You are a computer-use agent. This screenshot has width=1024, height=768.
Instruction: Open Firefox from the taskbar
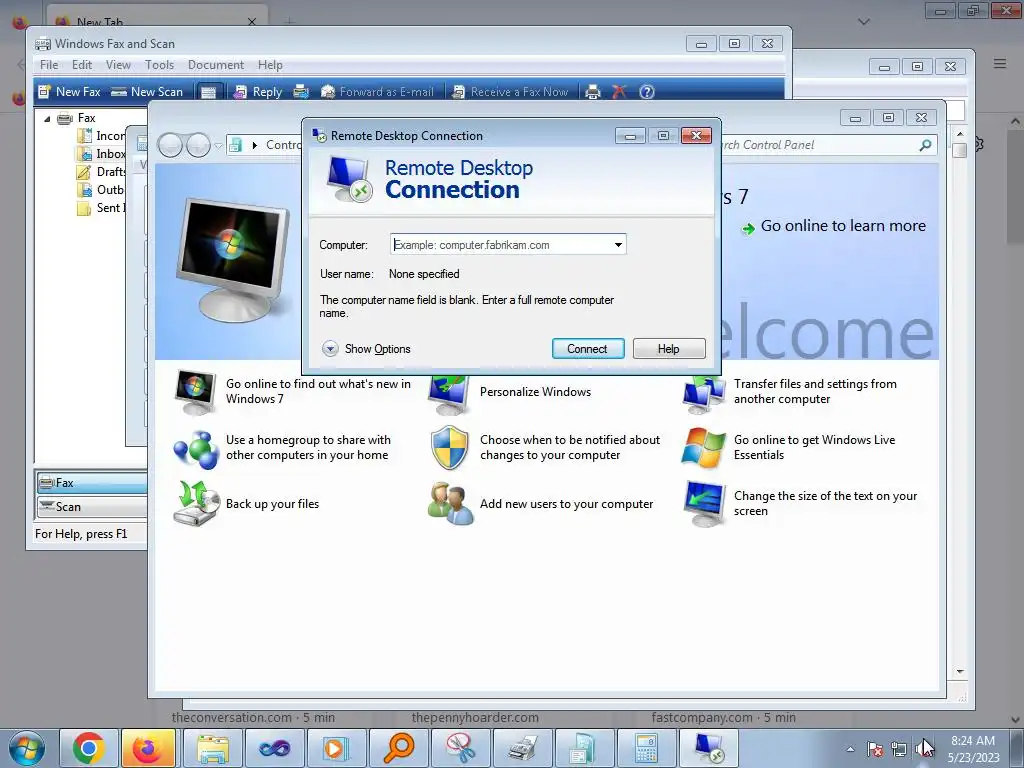148,748
